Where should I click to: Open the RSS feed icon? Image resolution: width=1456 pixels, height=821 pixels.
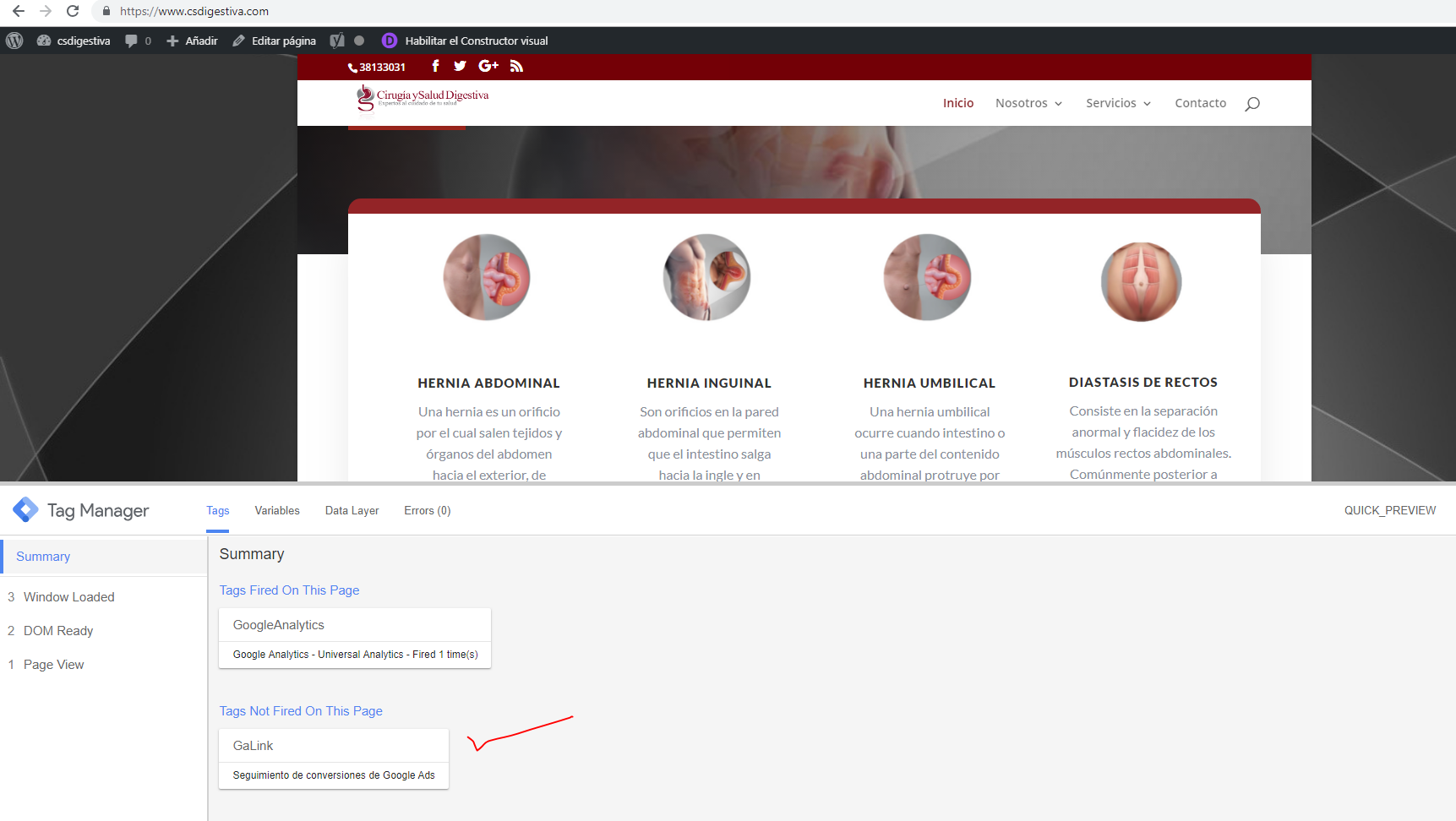pyautogui.click(x=516, y=66)
